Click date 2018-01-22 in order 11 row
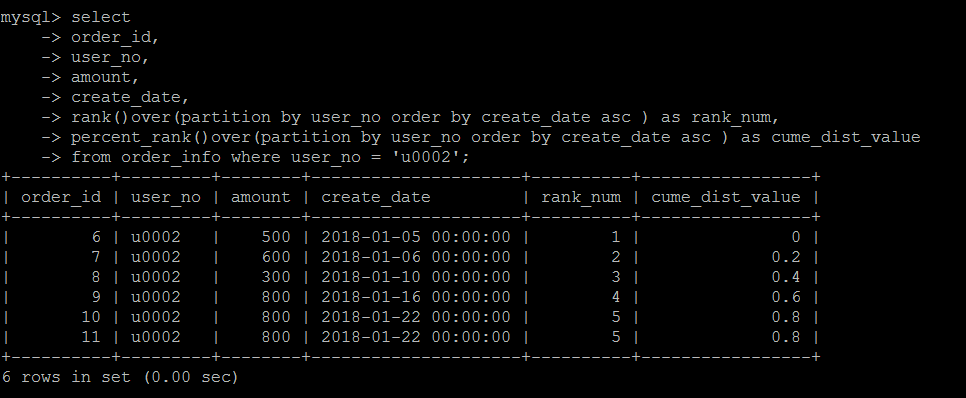 coord(416,337)
